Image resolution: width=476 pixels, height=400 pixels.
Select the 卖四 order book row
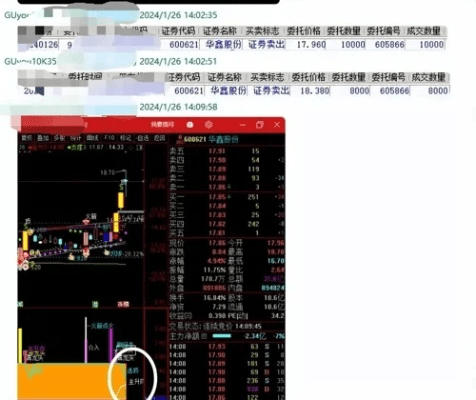(x=227, y=160)
